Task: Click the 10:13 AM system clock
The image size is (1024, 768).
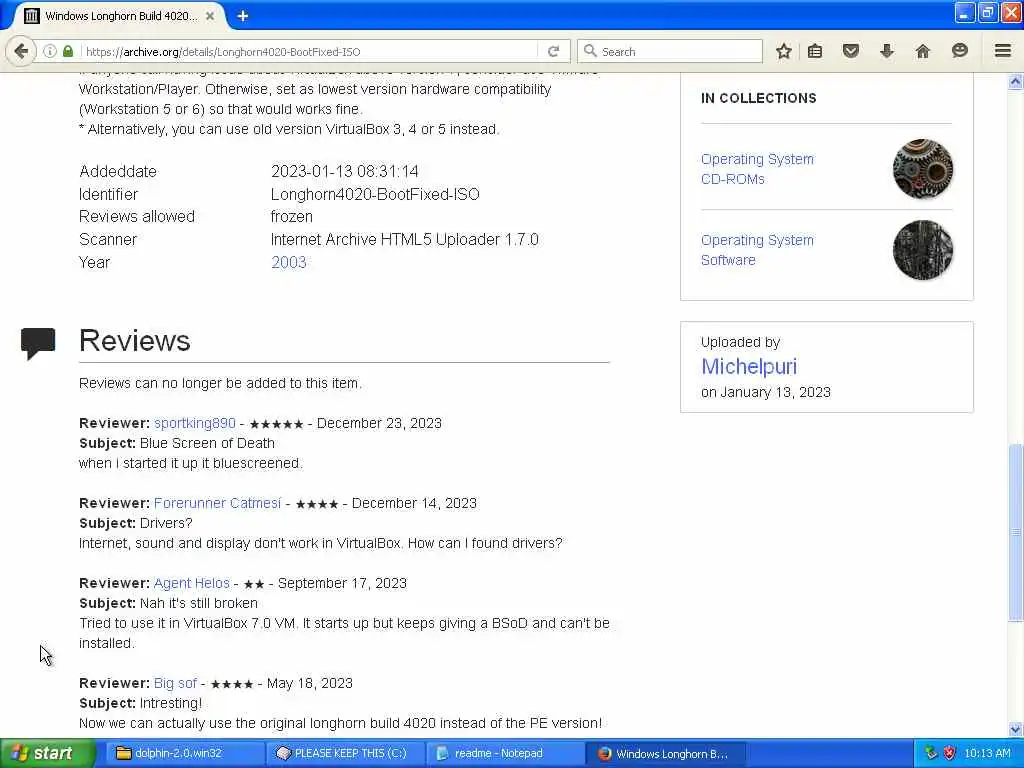Action: click(x=987, y=753)
